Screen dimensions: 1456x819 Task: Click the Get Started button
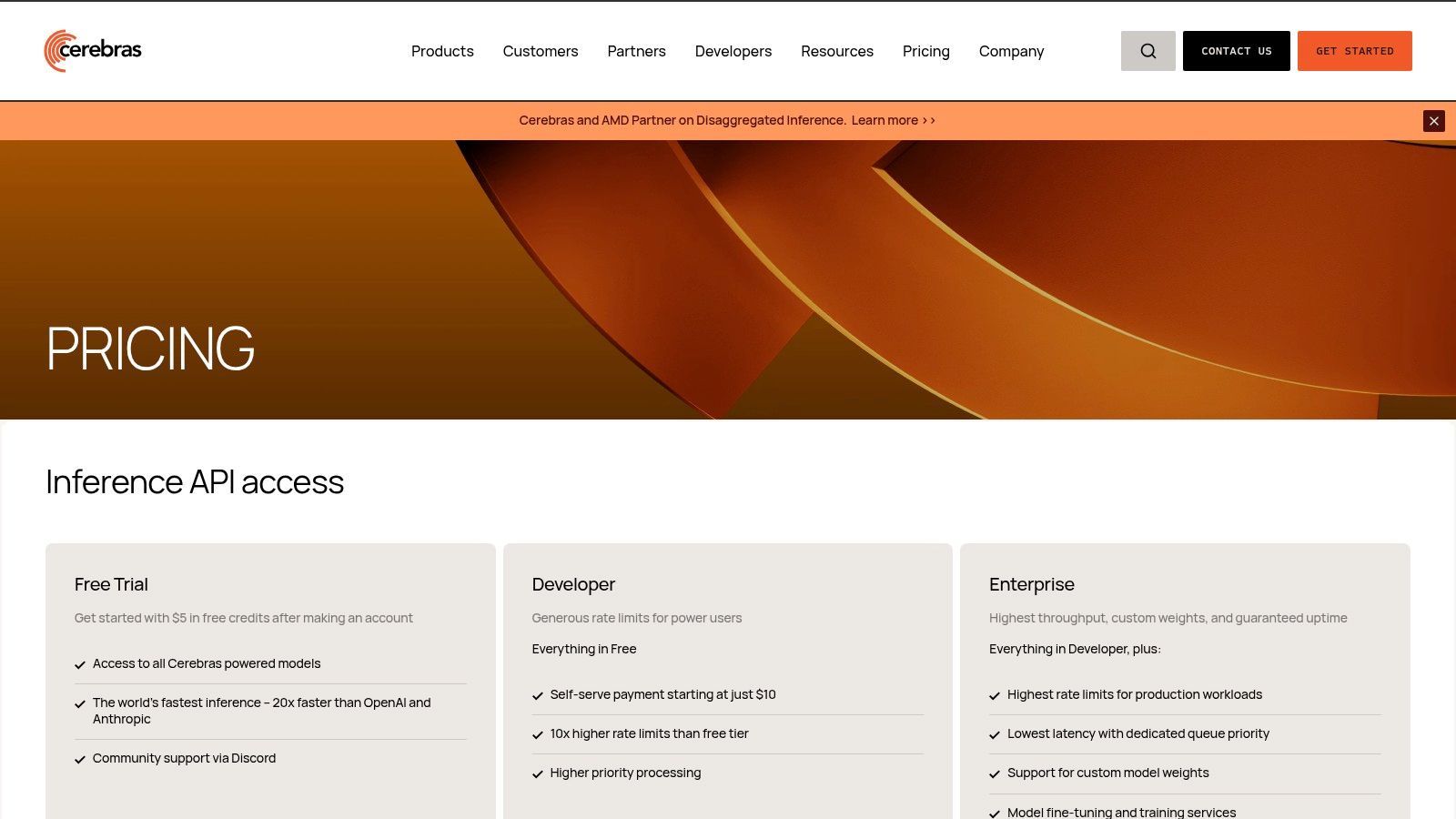(x=1355, y=51)
